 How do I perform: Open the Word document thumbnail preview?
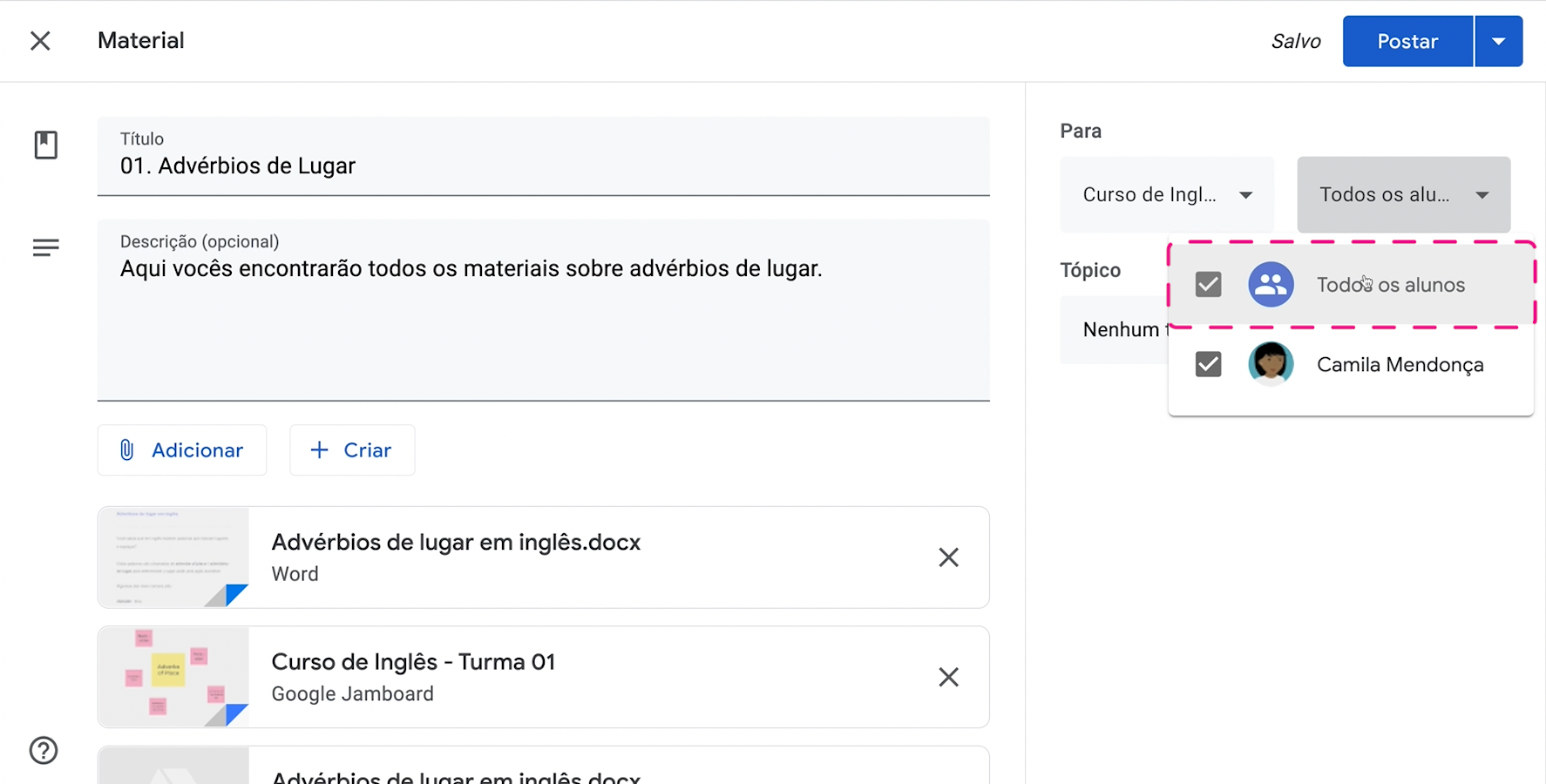(x=173, y=558)
